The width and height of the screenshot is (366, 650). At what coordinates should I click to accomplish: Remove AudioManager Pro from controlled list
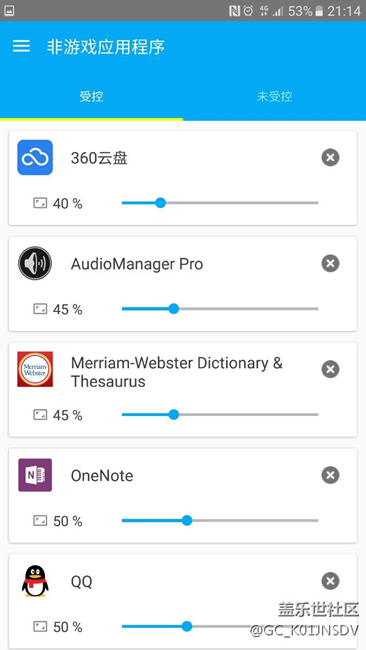point(330,263)
